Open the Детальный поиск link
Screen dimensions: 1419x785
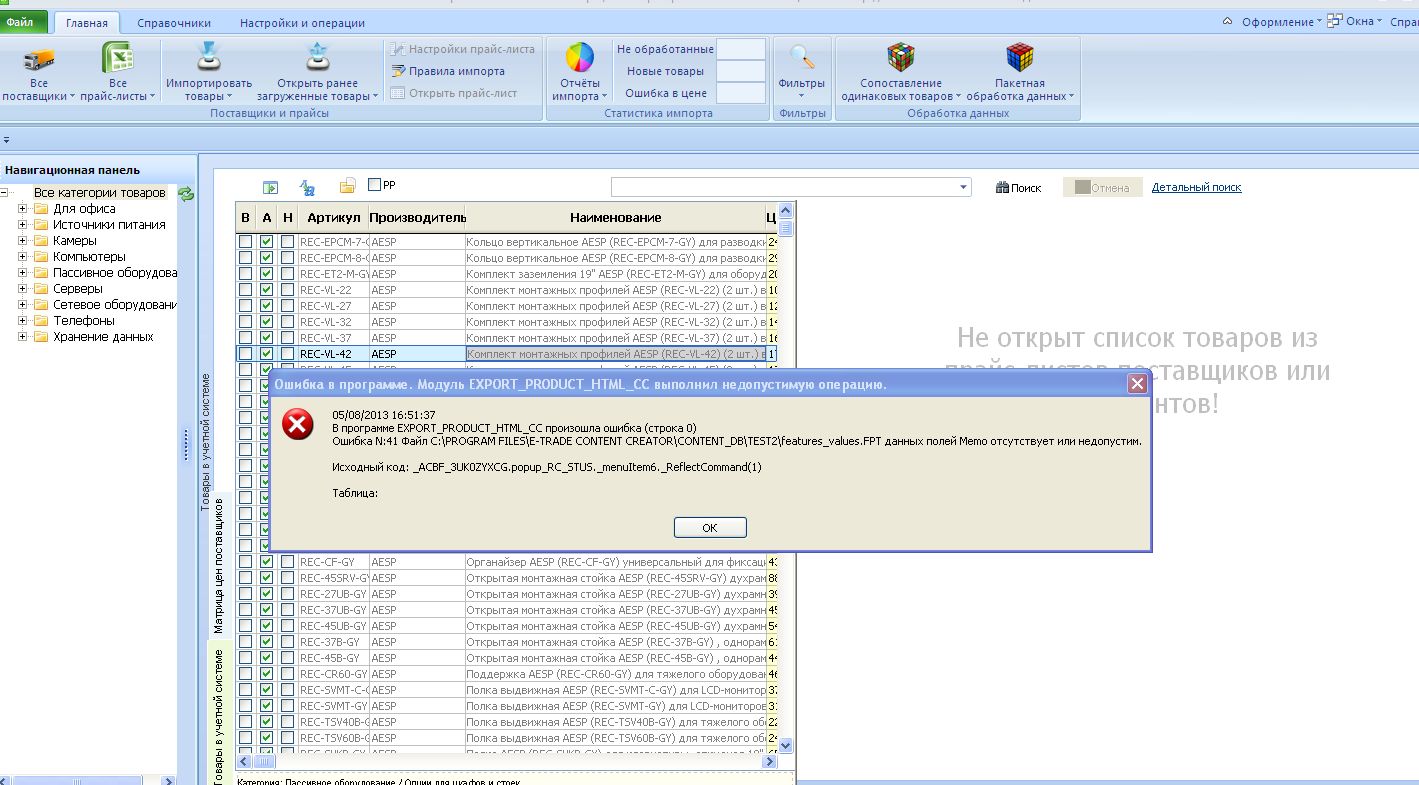click(1196, 187)
